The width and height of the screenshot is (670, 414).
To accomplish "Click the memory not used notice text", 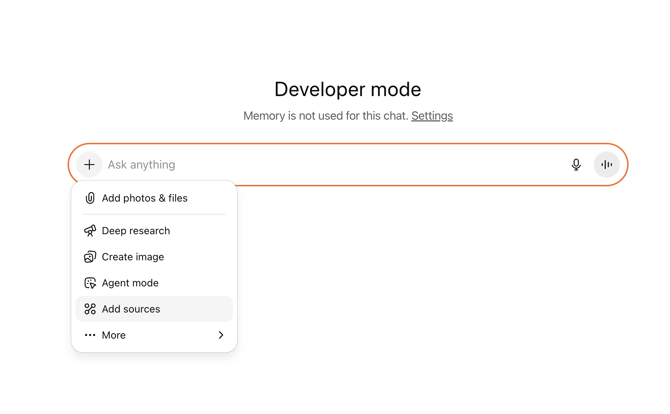I will pos(325,116).
